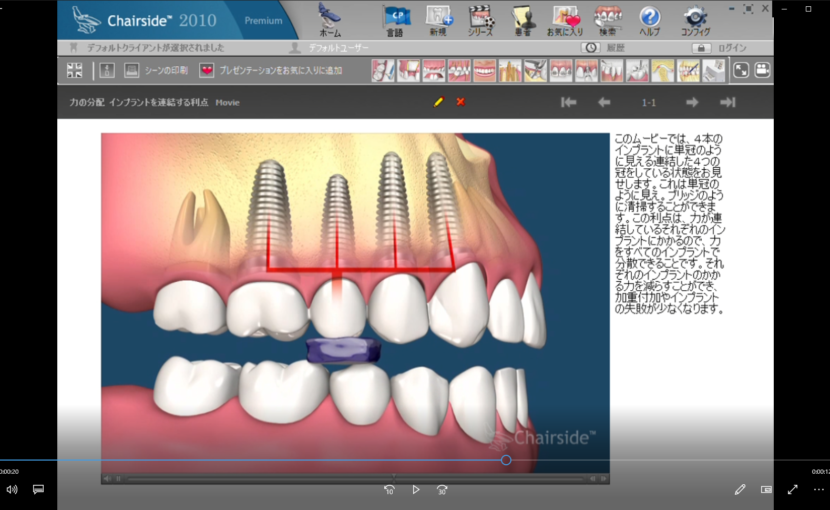Click the blue seek handle on progress bar
Image resolution: width=830 pixels, height=510 pixels.
(x=506, y=460)
